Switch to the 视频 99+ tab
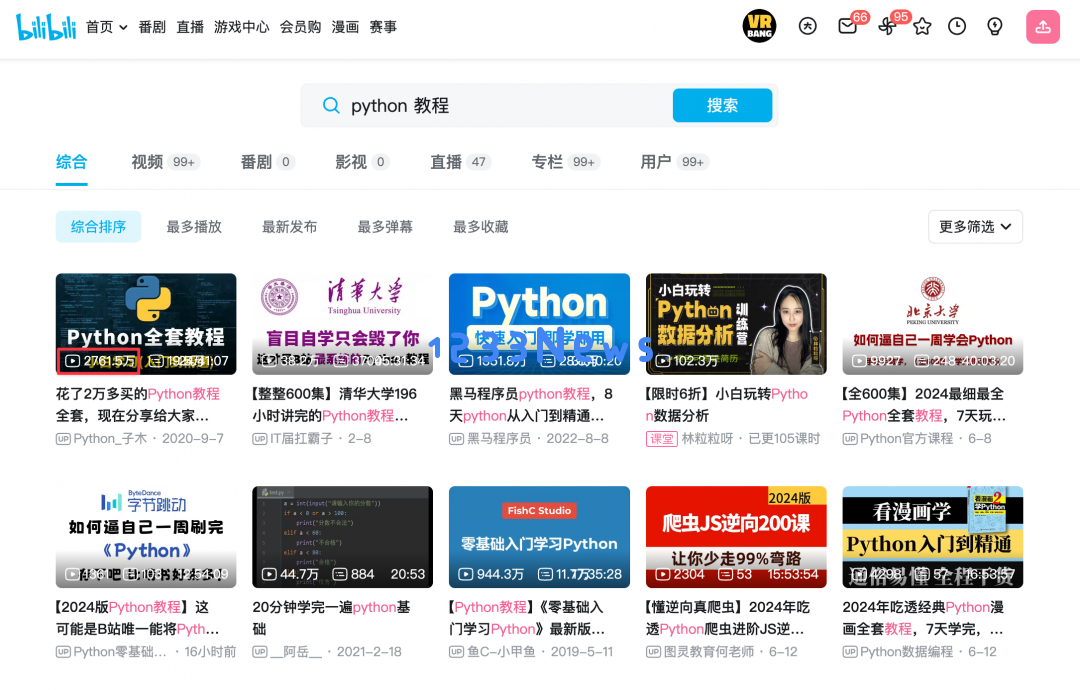 [166, 162]
